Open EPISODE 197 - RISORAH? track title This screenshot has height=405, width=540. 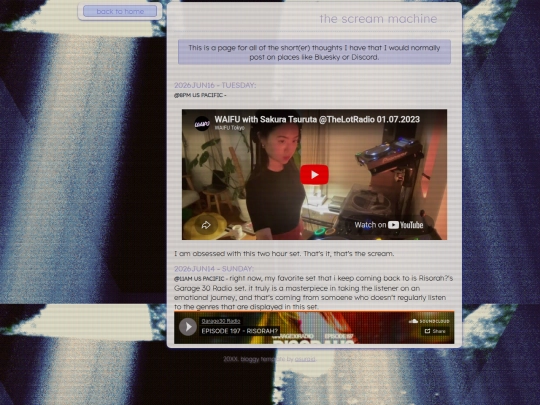[240, 331]
